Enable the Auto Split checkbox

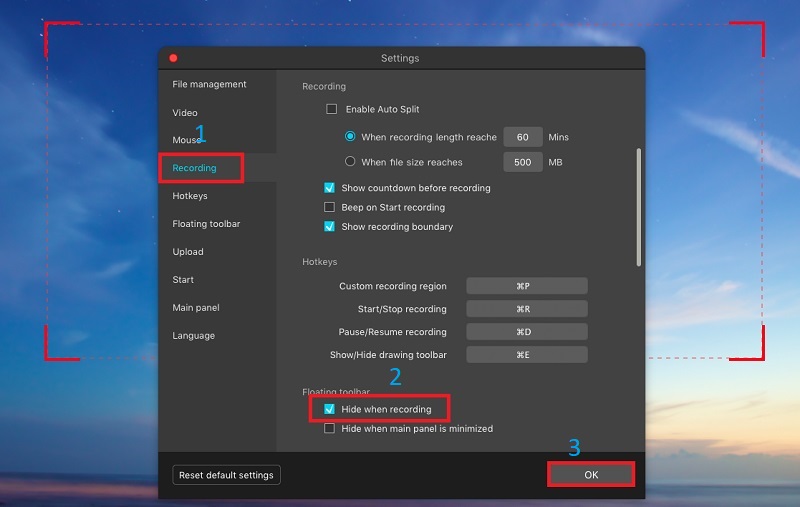(x=332, y=109)
